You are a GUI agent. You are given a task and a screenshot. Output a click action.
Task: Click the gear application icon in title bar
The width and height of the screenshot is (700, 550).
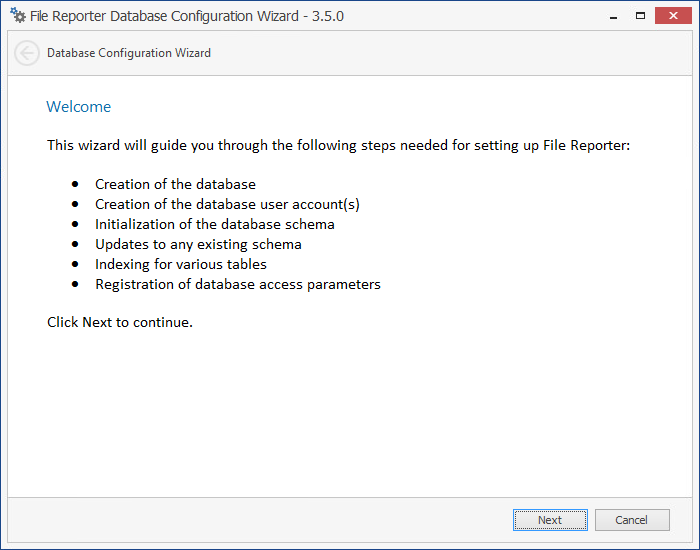17,16
